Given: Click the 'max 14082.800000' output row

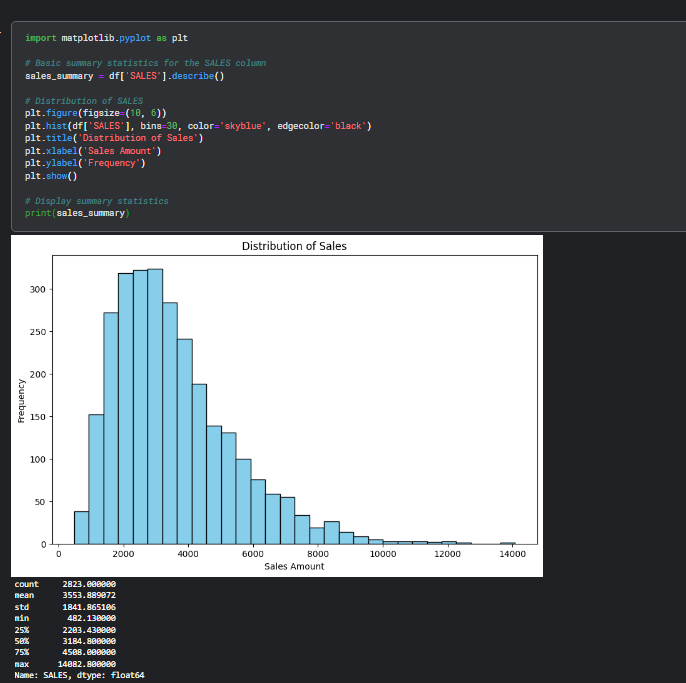Looking at the screenshot, I should coord(65,664).
